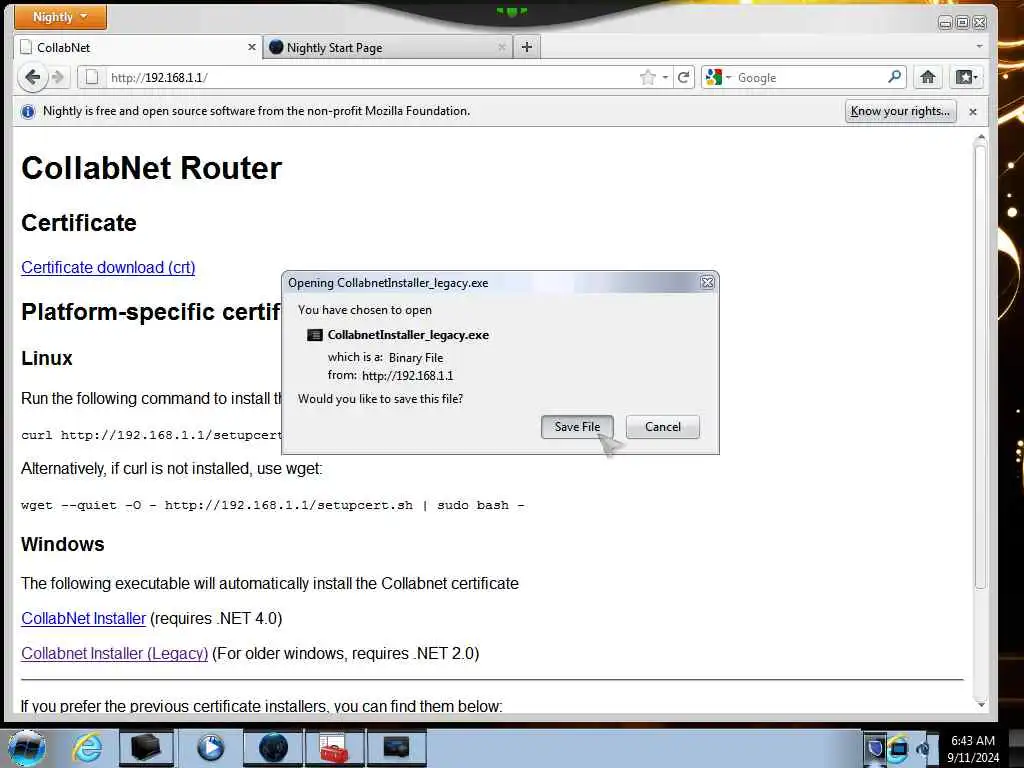This screenshot has height=768, width=1024.
Task: Click 'from: http://192.168.1.1' text in dialog
Action: point(391,376)
